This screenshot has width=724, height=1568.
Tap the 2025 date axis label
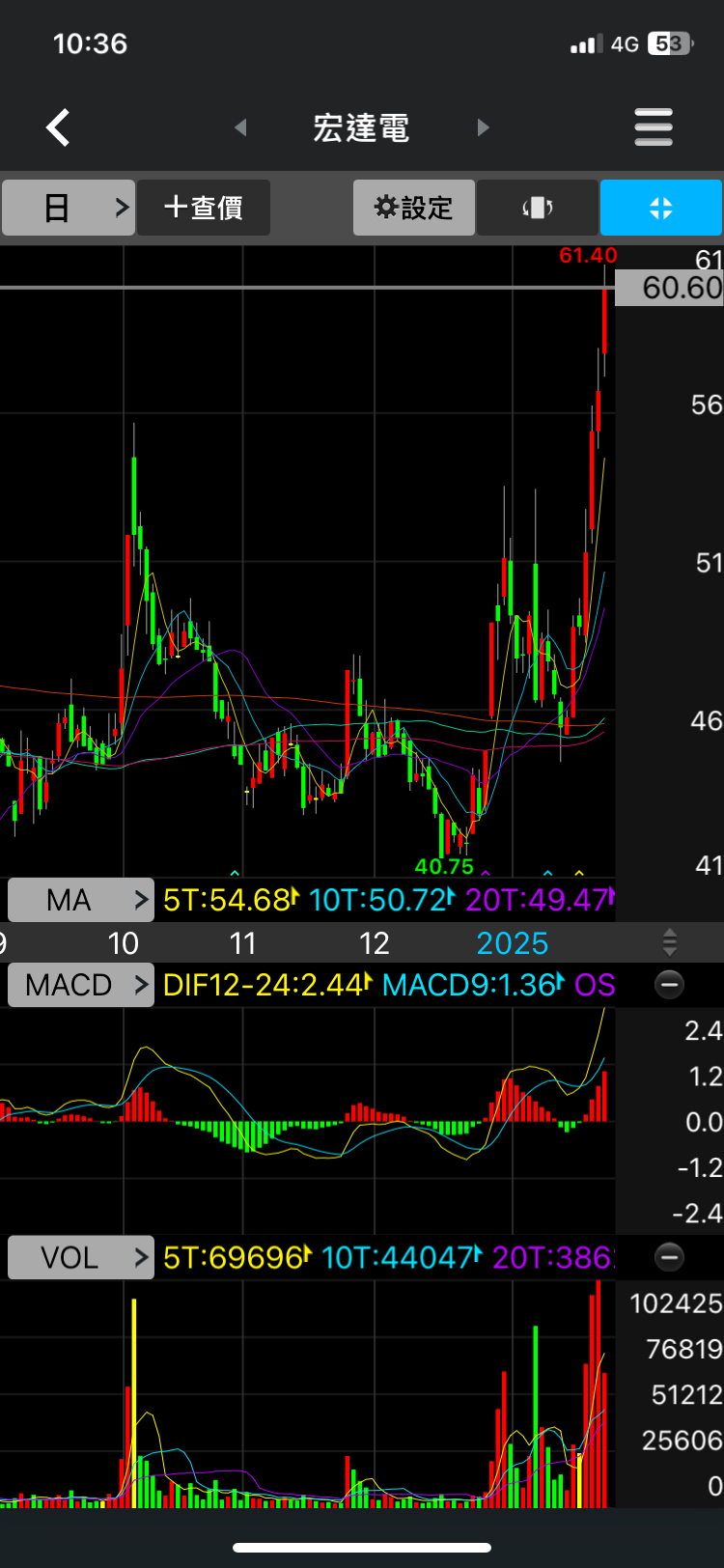pyautogui.click(x=513, y=943)
